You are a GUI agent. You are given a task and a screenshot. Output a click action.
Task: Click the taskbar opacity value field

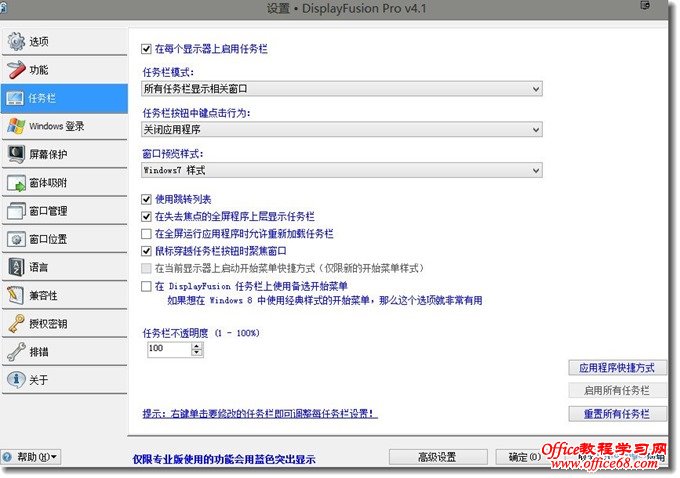(x=170, y=349)
